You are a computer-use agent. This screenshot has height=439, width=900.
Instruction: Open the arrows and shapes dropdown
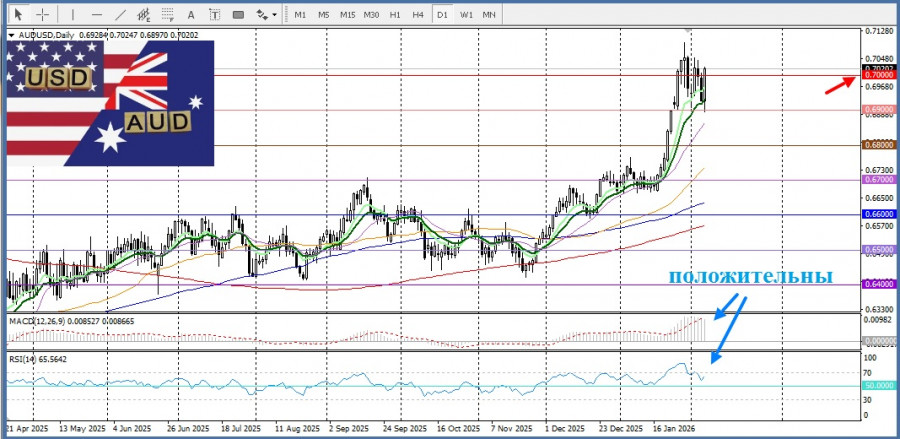click(265, 15)
